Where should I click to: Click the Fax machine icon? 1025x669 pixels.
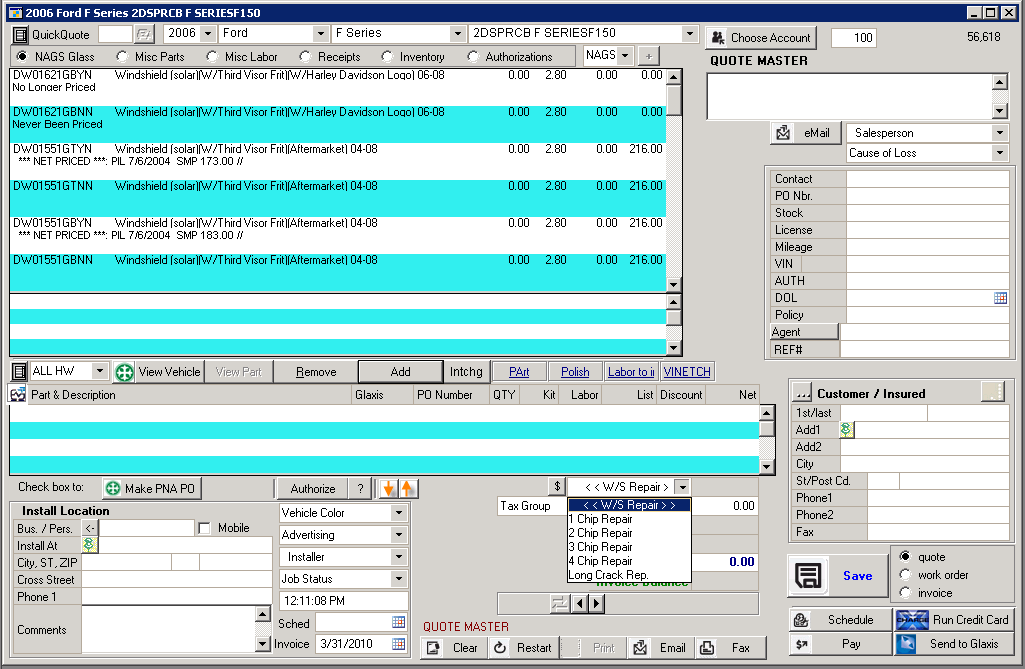[707, 647]
